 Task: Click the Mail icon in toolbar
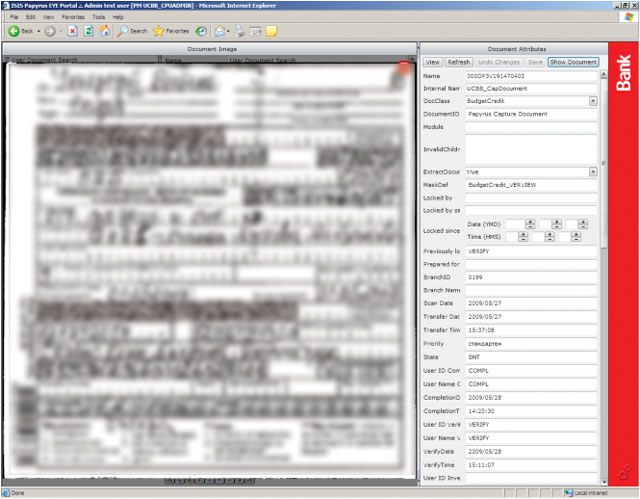pos(222,31)
